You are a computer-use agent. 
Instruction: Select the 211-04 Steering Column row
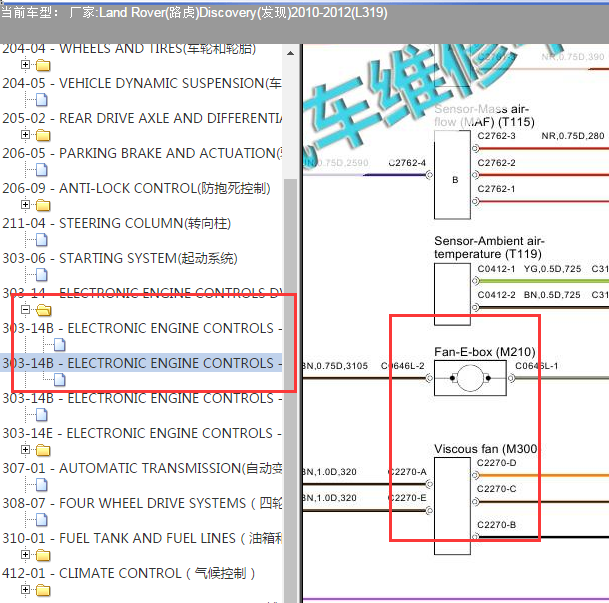pos(117,223)
